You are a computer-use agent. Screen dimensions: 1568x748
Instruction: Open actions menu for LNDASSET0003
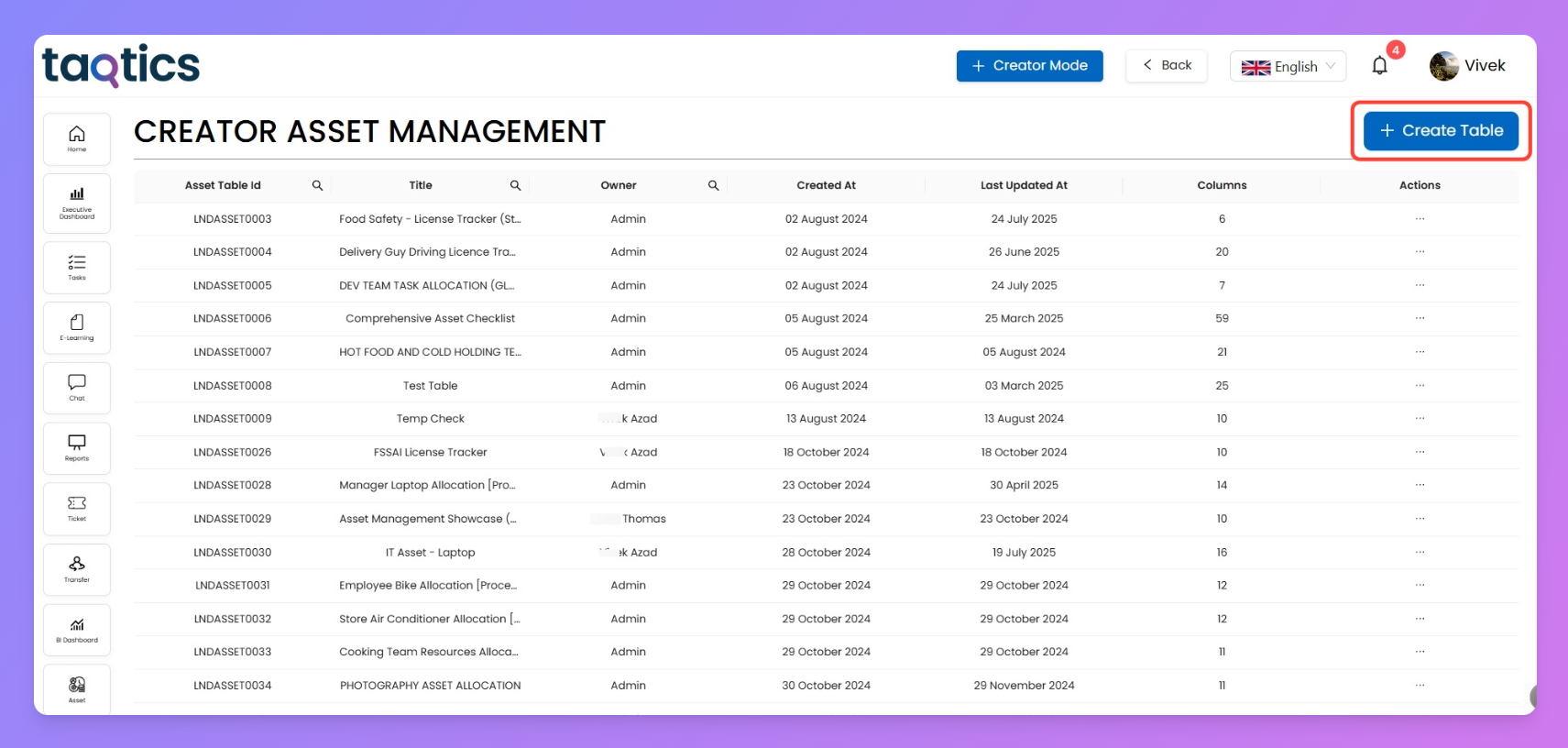pos(1420,218)
